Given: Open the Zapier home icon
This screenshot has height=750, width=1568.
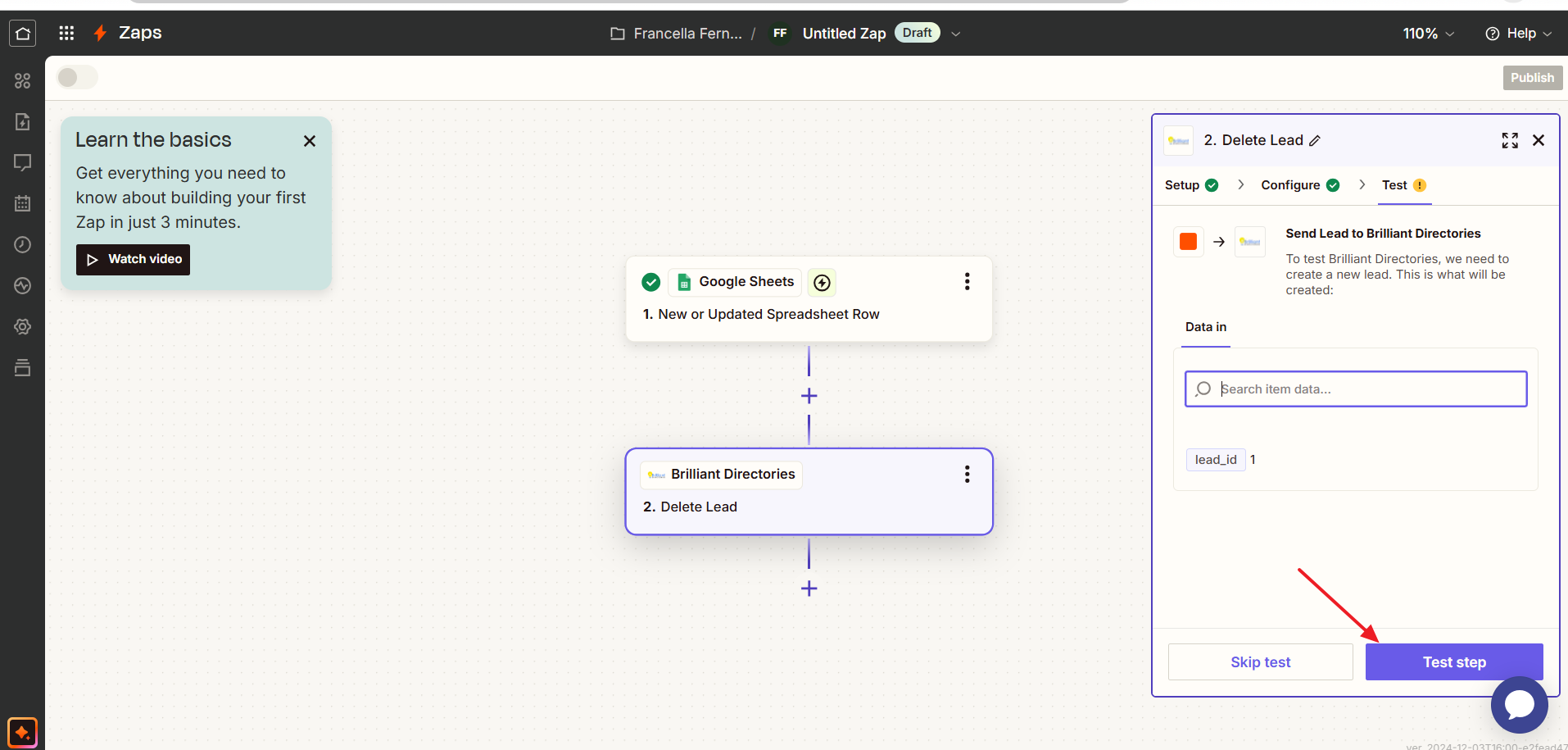Looking at the screenshot, I should pos(23,33).
